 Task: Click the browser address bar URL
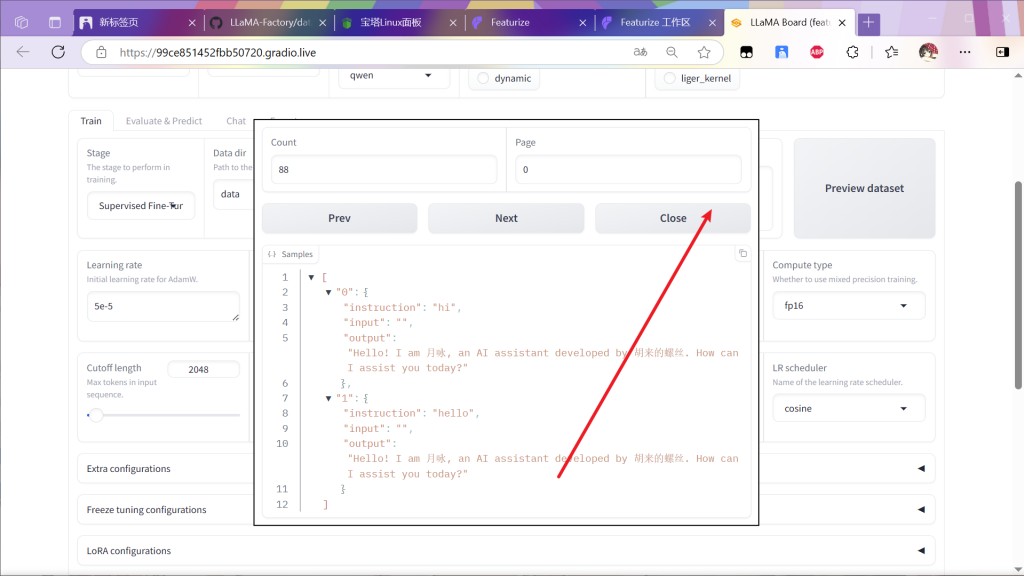pyautogui.click(x=218, y=52)
